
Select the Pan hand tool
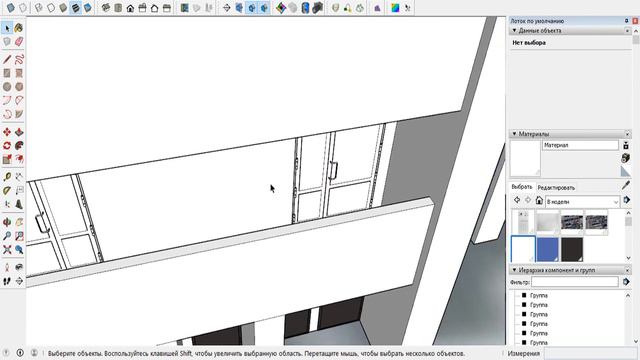click(x=19, y=222)
